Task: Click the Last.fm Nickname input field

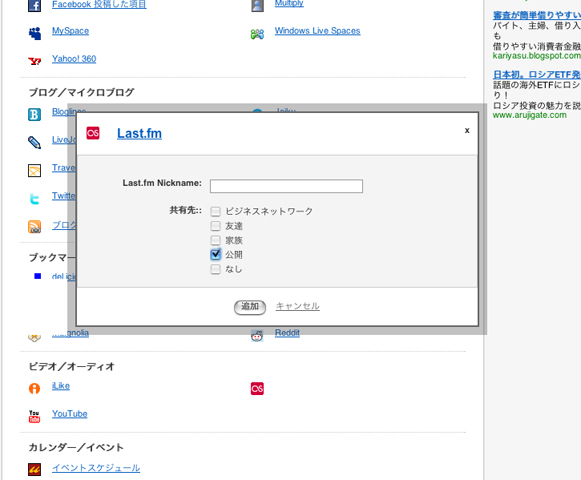Action: 286,186
